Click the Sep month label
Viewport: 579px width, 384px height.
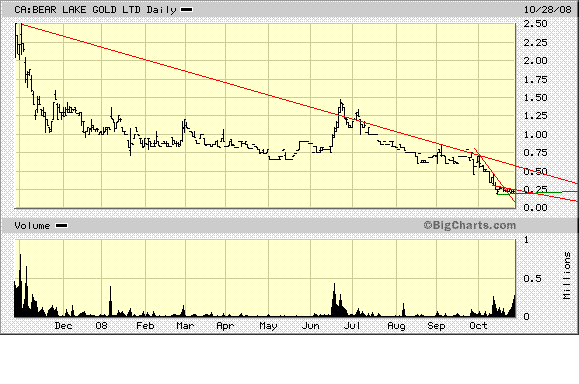click(436, 326)
